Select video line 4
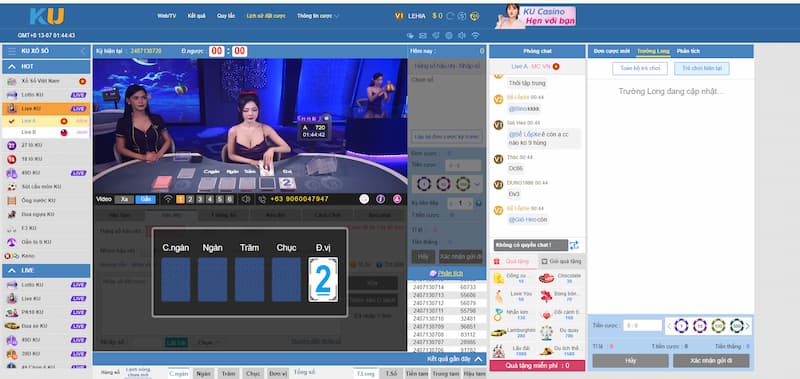 pyautogui.click(x=210, y=199)
